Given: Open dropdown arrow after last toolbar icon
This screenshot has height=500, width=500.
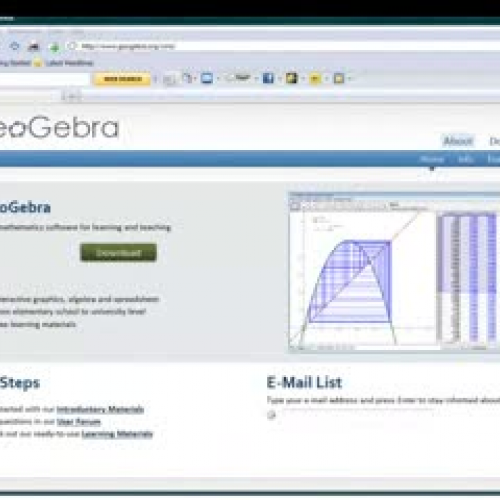Looking at the screenshot, I should tap(350, 79).
